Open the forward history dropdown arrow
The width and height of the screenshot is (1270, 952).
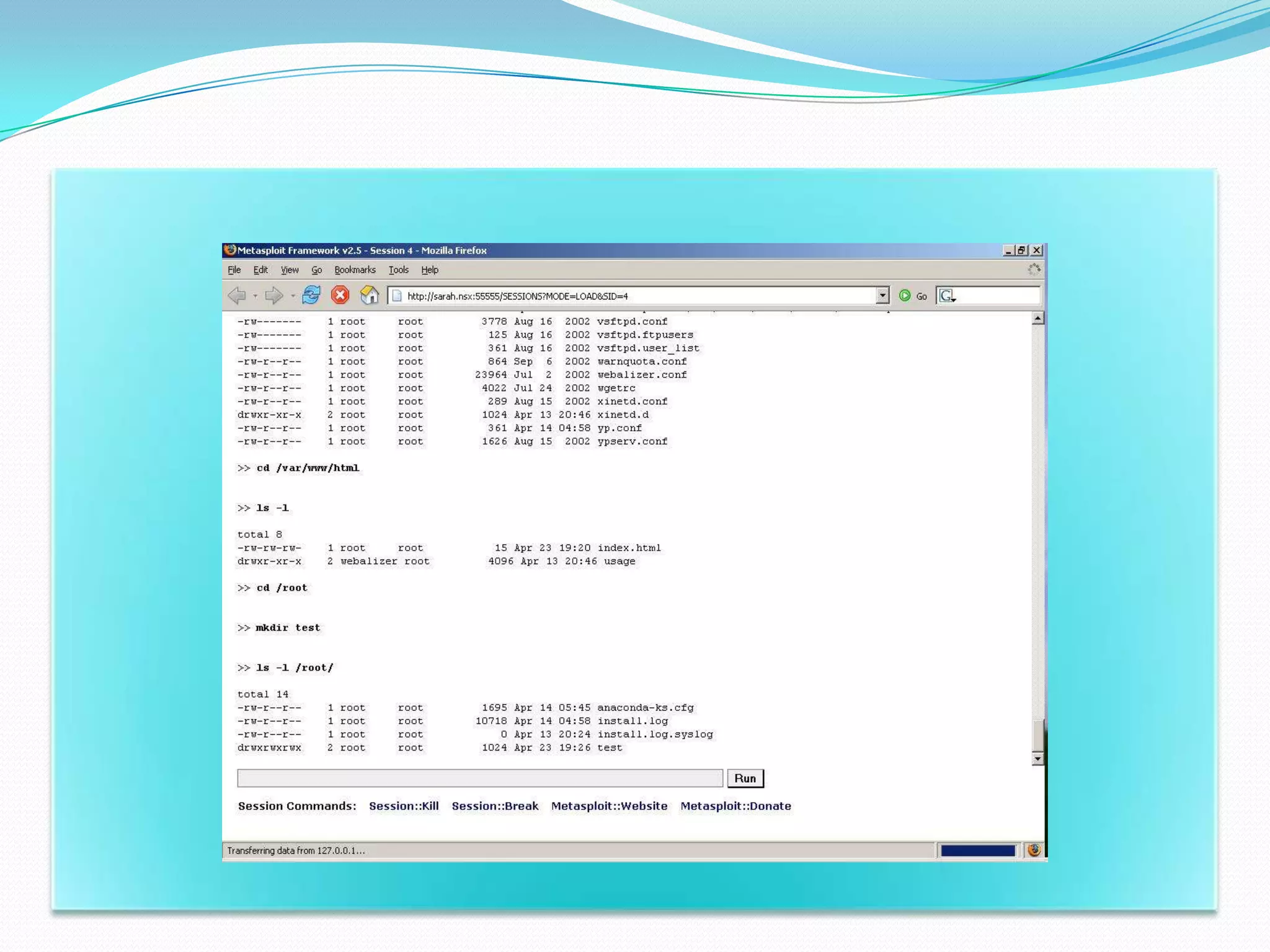point(293,296)
